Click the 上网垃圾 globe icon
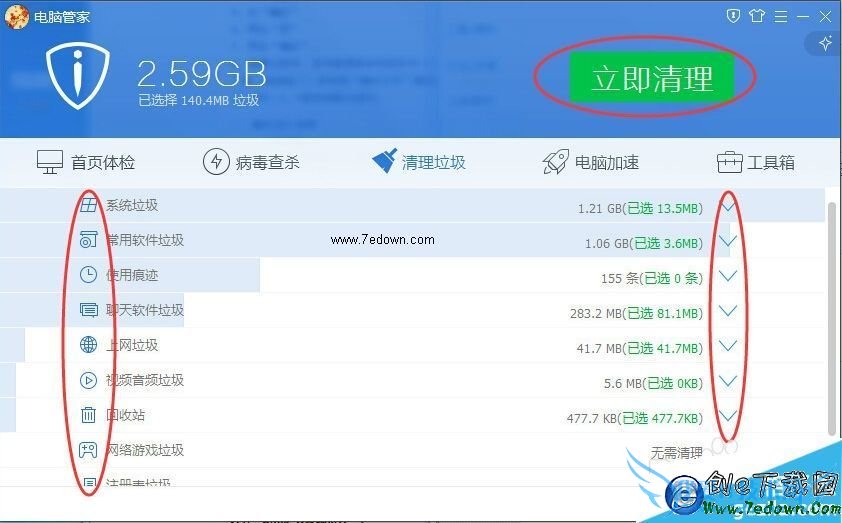Image resolution: width=842 pixels, height=523 pixels. [89, 345]
